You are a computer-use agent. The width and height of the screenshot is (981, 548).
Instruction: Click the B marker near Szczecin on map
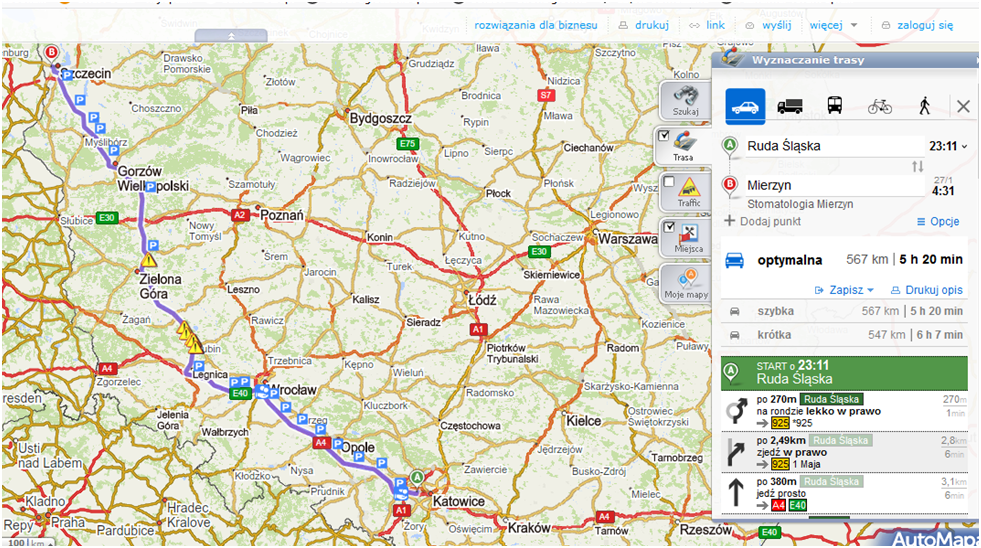pos(52,53)
